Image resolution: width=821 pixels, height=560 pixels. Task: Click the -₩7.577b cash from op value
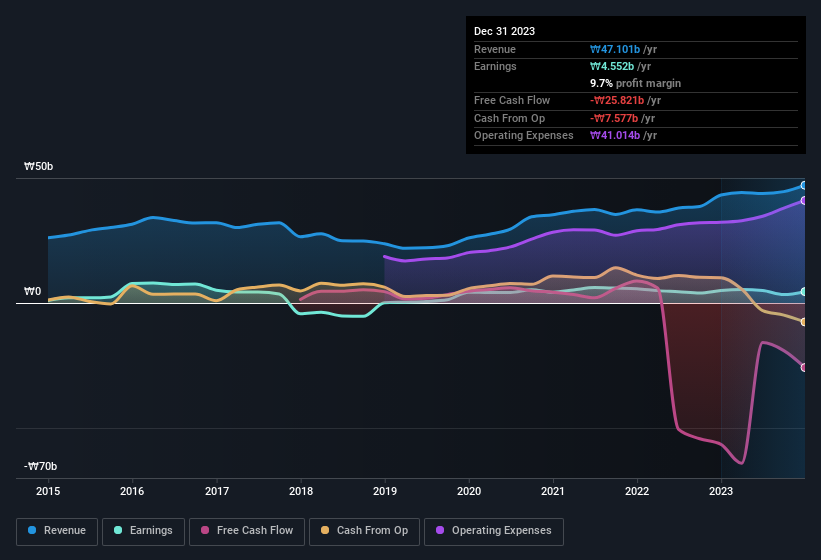click(x=614, y=118)
